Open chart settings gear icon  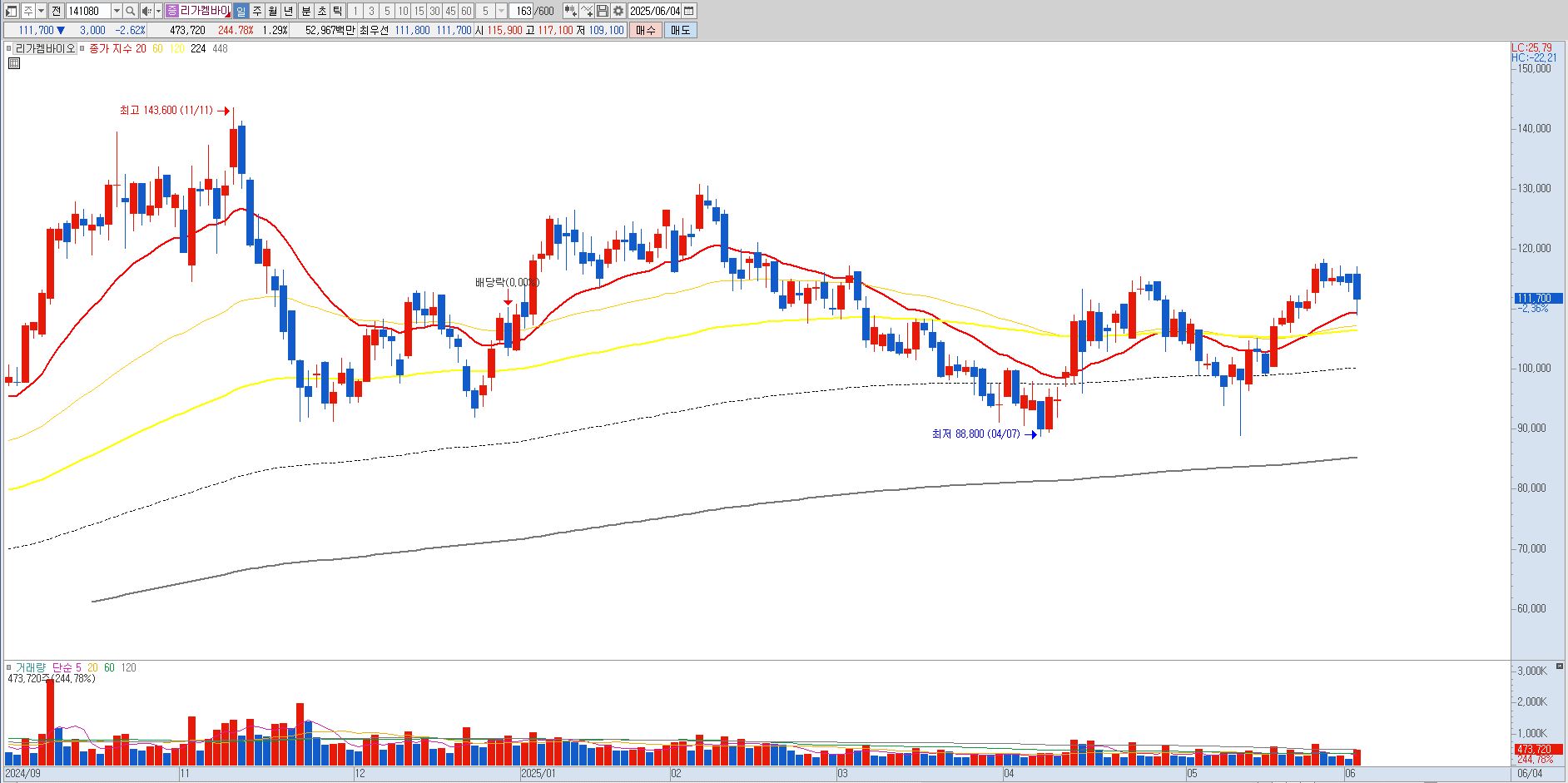point(618,11)
